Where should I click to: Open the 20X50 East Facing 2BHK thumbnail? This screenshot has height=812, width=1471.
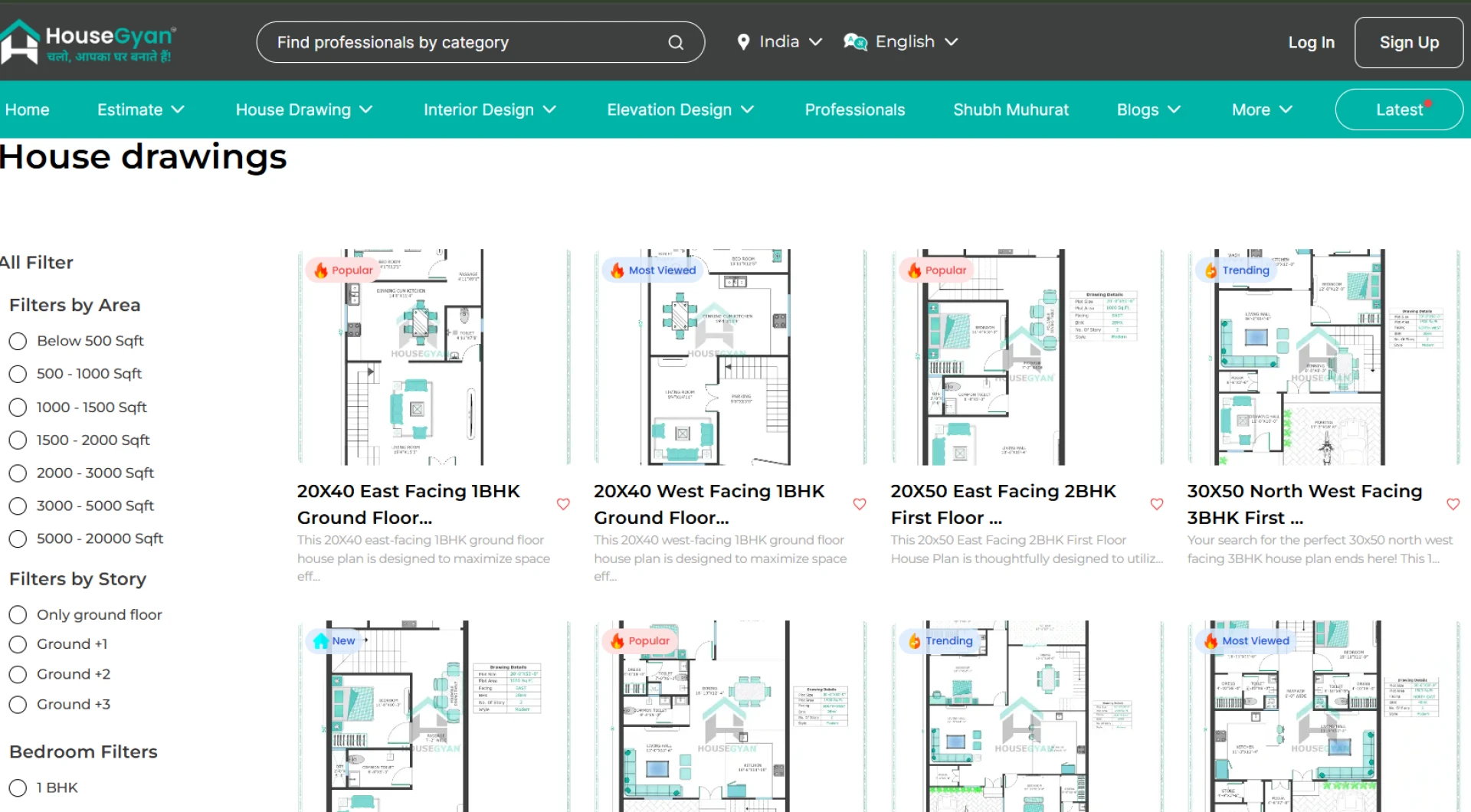pos(1026,357)
